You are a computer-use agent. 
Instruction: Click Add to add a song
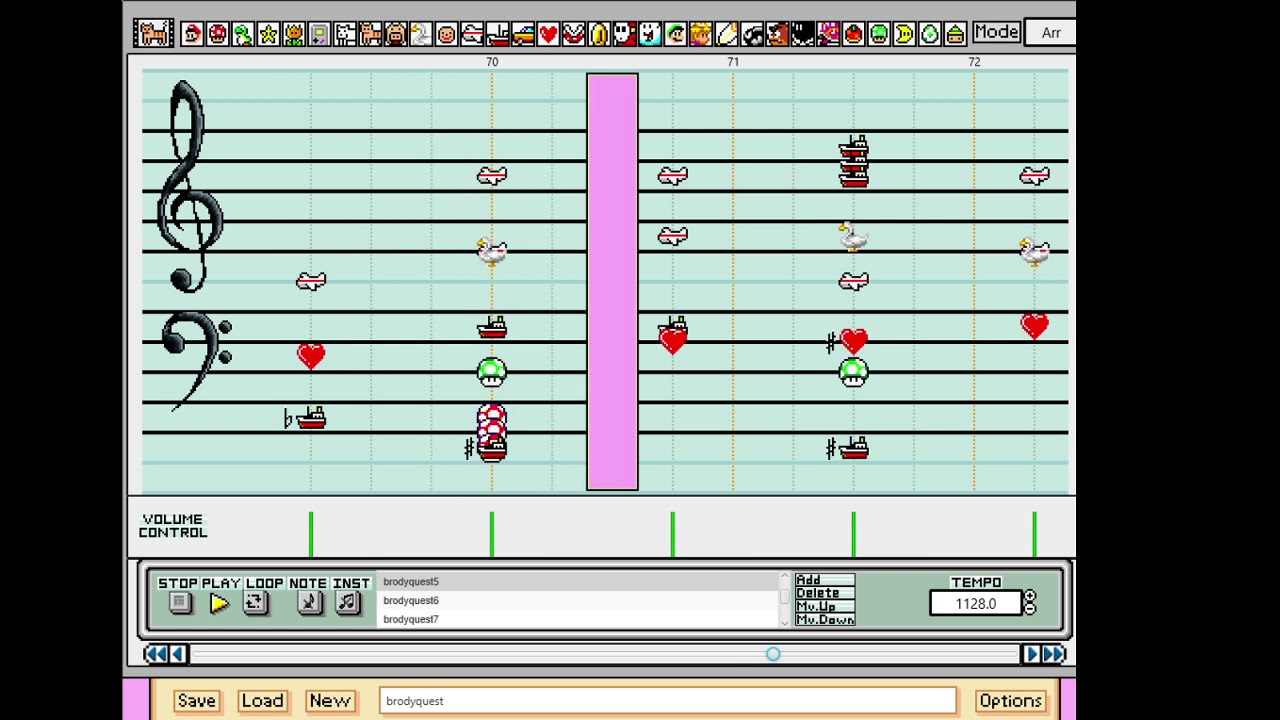tap(825, 580)
